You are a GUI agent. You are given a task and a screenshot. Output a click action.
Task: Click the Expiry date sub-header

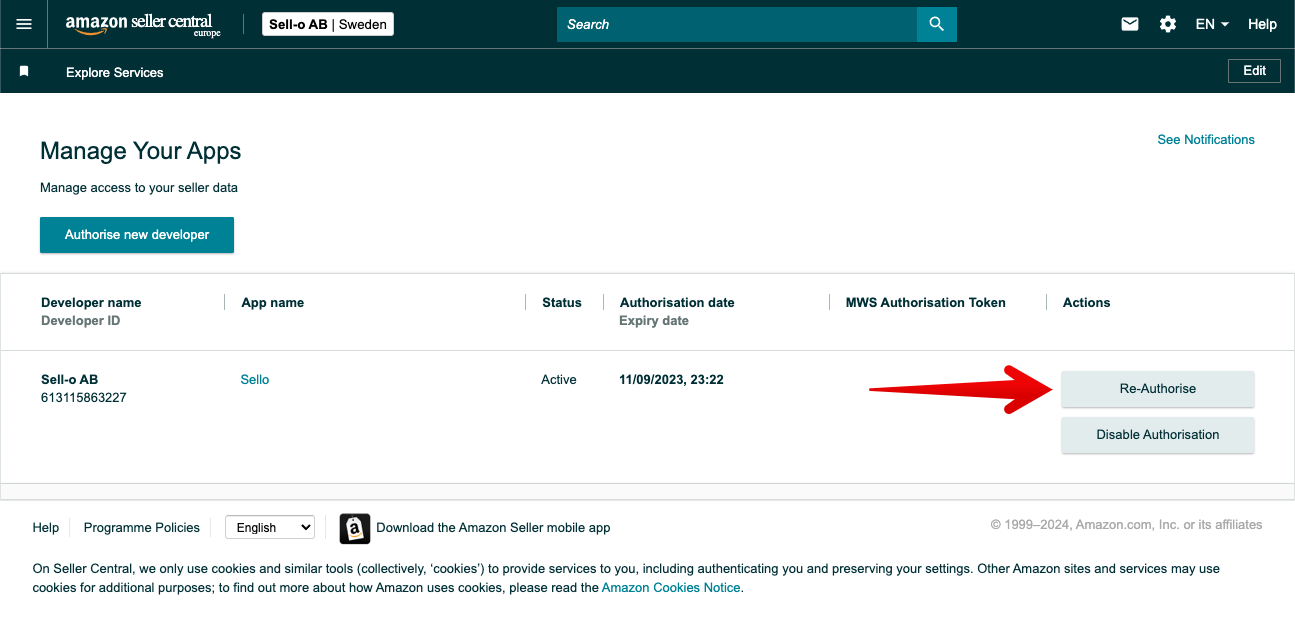(654, 320)
